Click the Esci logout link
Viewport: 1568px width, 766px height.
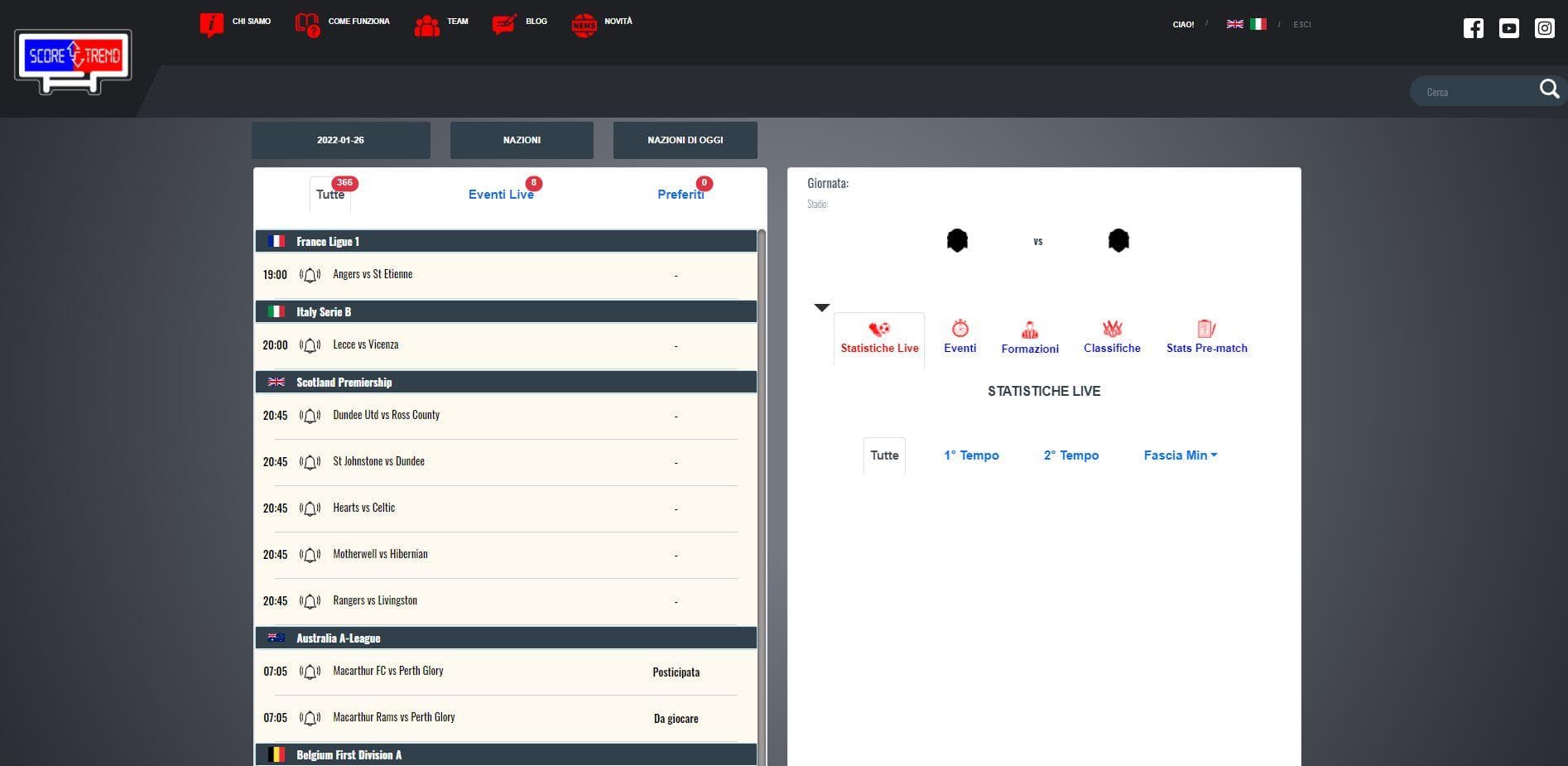click(1301, 24)
